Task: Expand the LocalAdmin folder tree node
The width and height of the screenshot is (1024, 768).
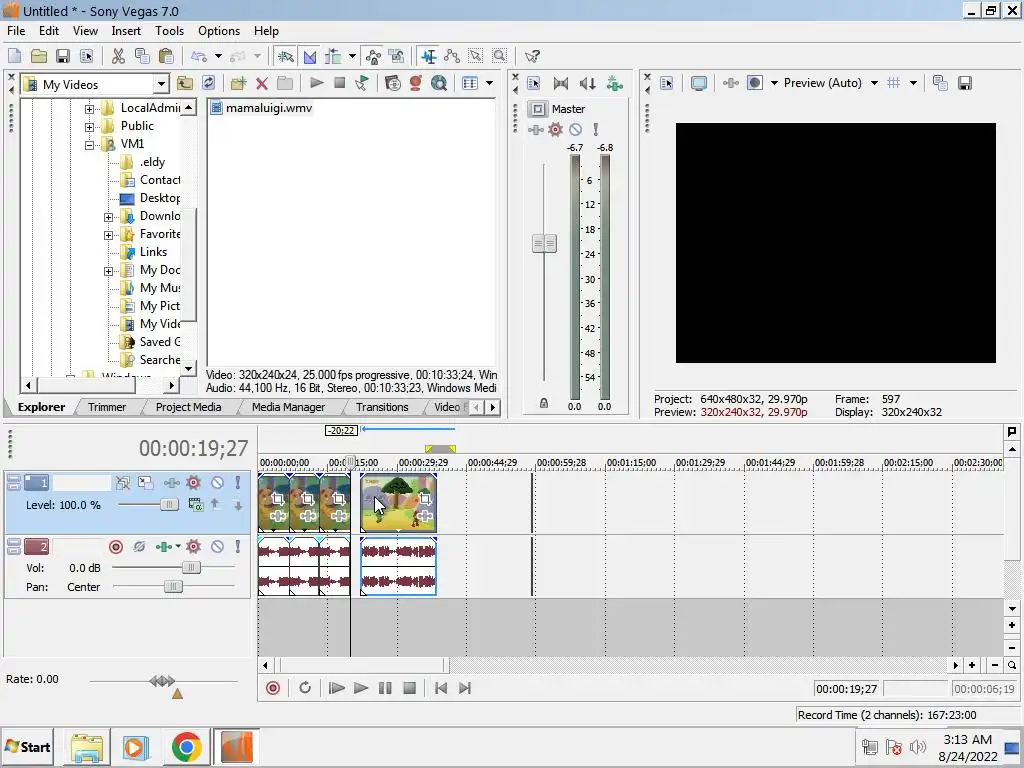Action: point(89,109)
